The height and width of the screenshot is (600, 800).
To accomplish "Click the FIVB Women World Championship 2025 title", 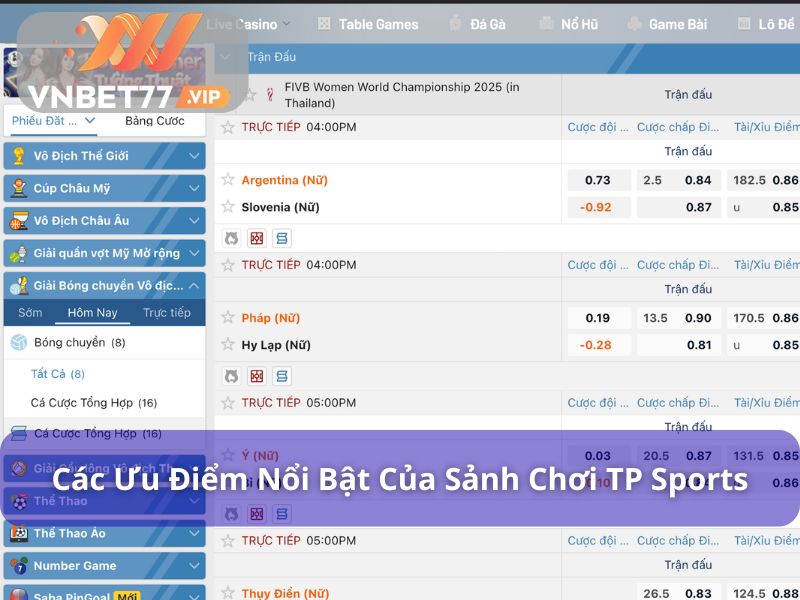I will pyautogui.click(x=402, y=95).
